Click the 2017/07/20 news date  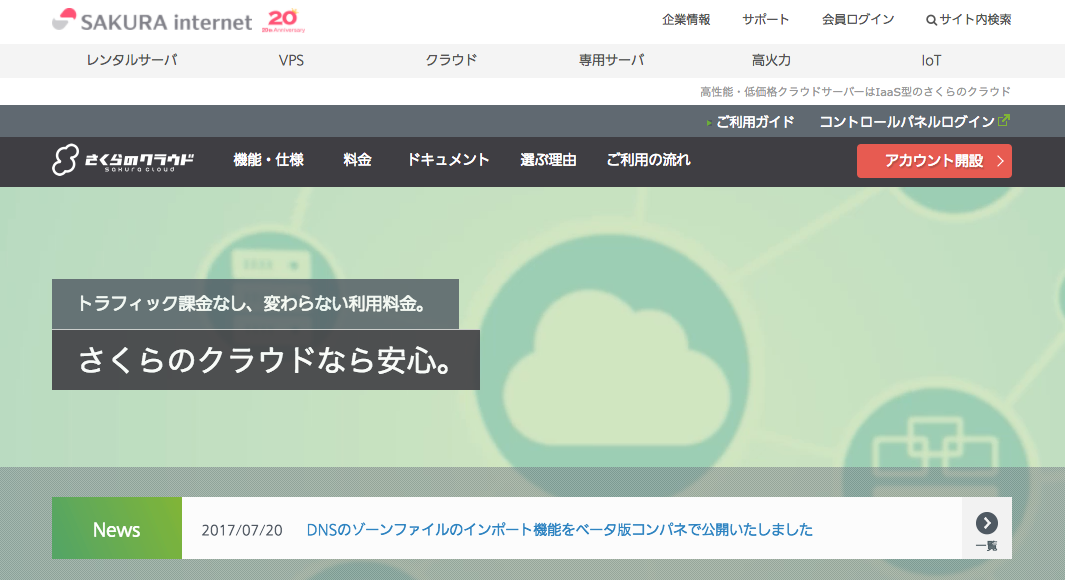(x=242, y=530)
